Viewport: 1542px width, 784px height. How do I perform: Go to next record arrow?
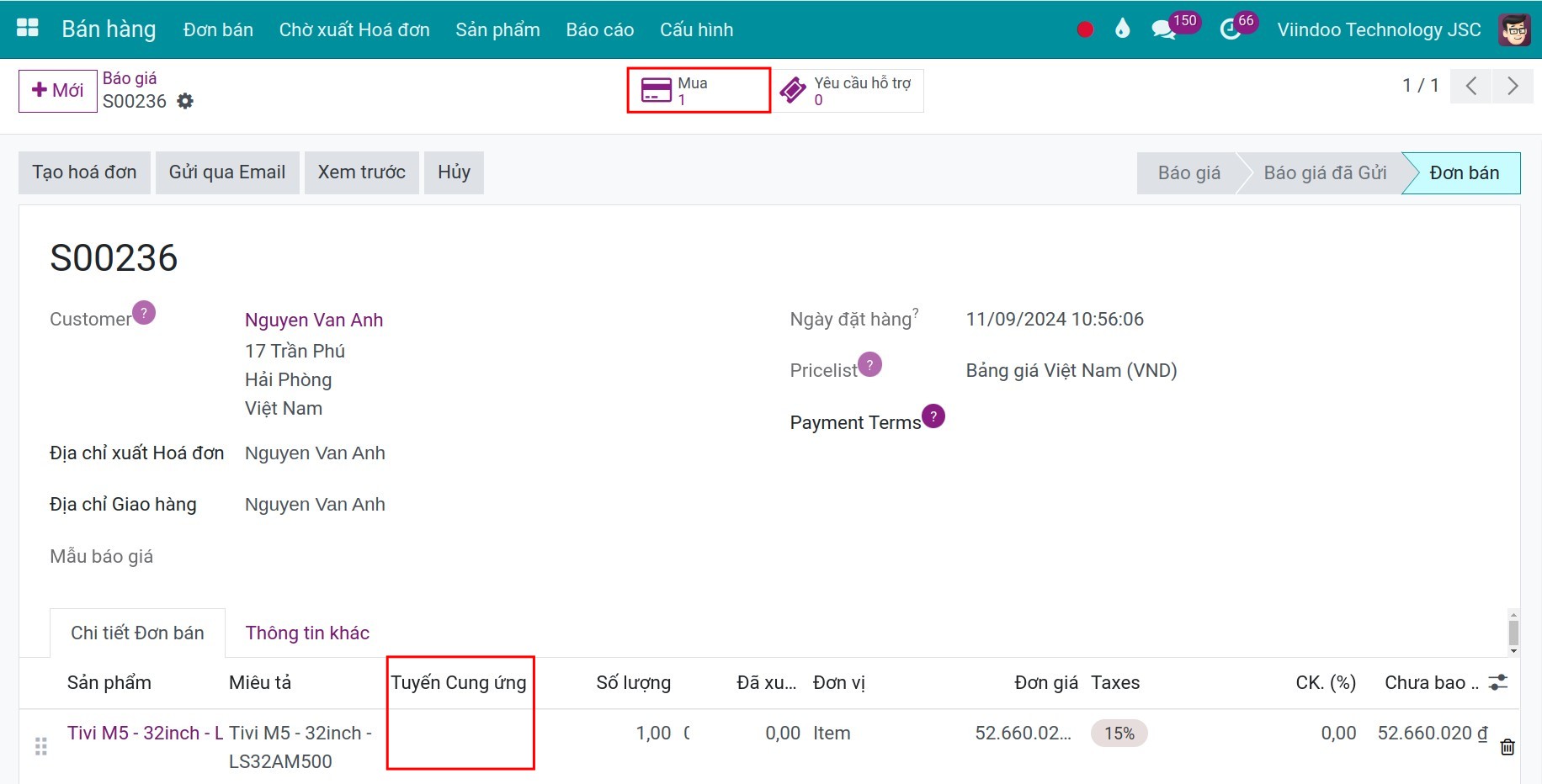click(x=1513, y=86)
